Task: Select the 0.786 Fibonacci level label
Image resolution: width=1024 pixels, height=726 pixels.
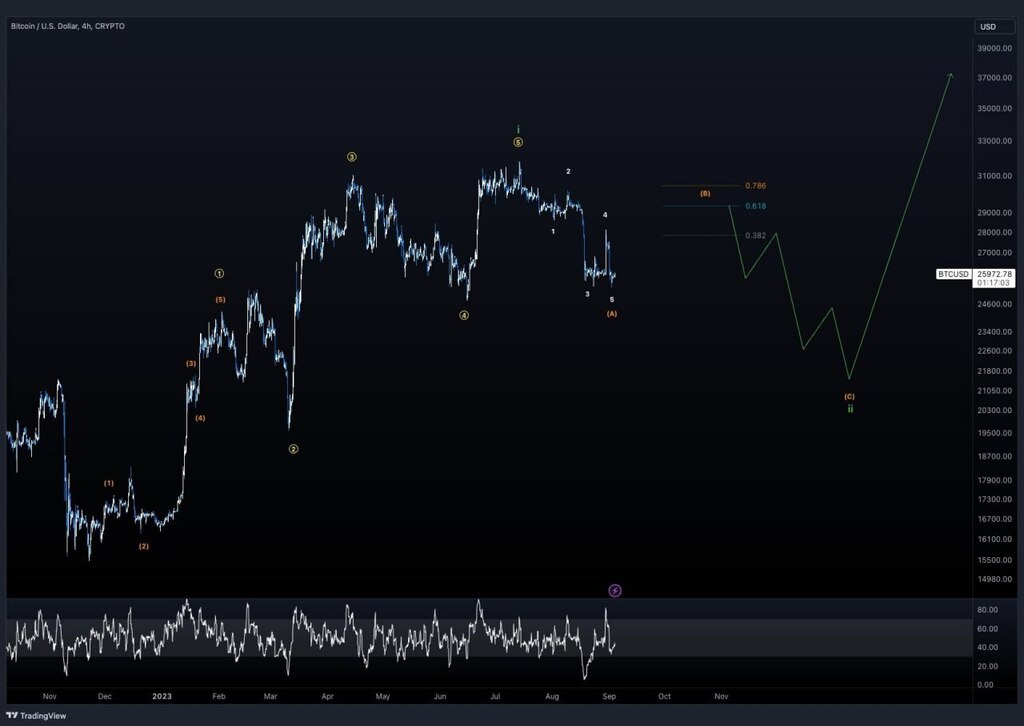Action: pos(756,186)
